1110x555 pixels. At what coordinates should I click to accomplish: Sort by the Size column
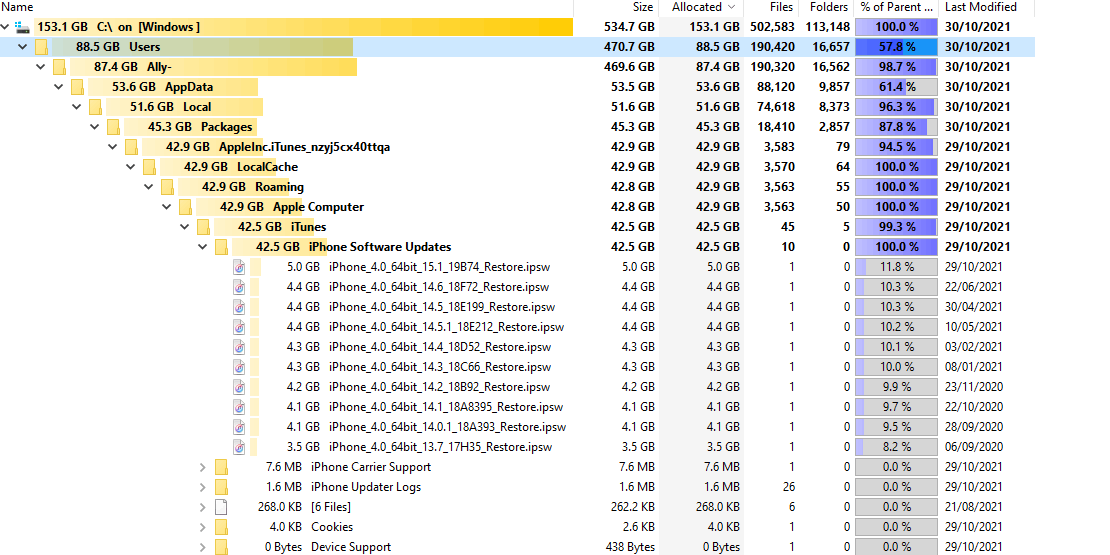(x=617, y=7)
